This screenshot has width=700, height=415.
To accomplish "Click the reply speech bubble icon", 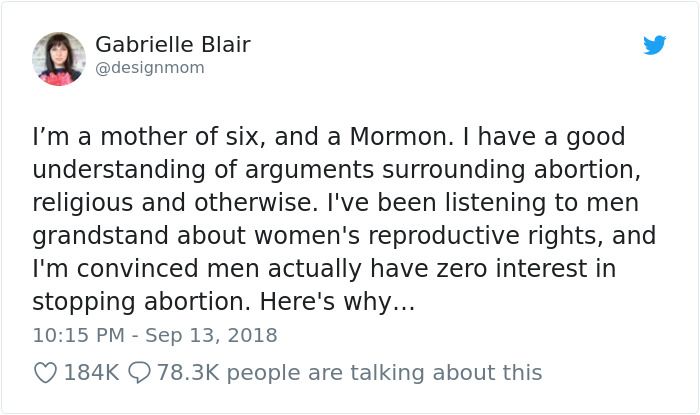I will [139, 373].
